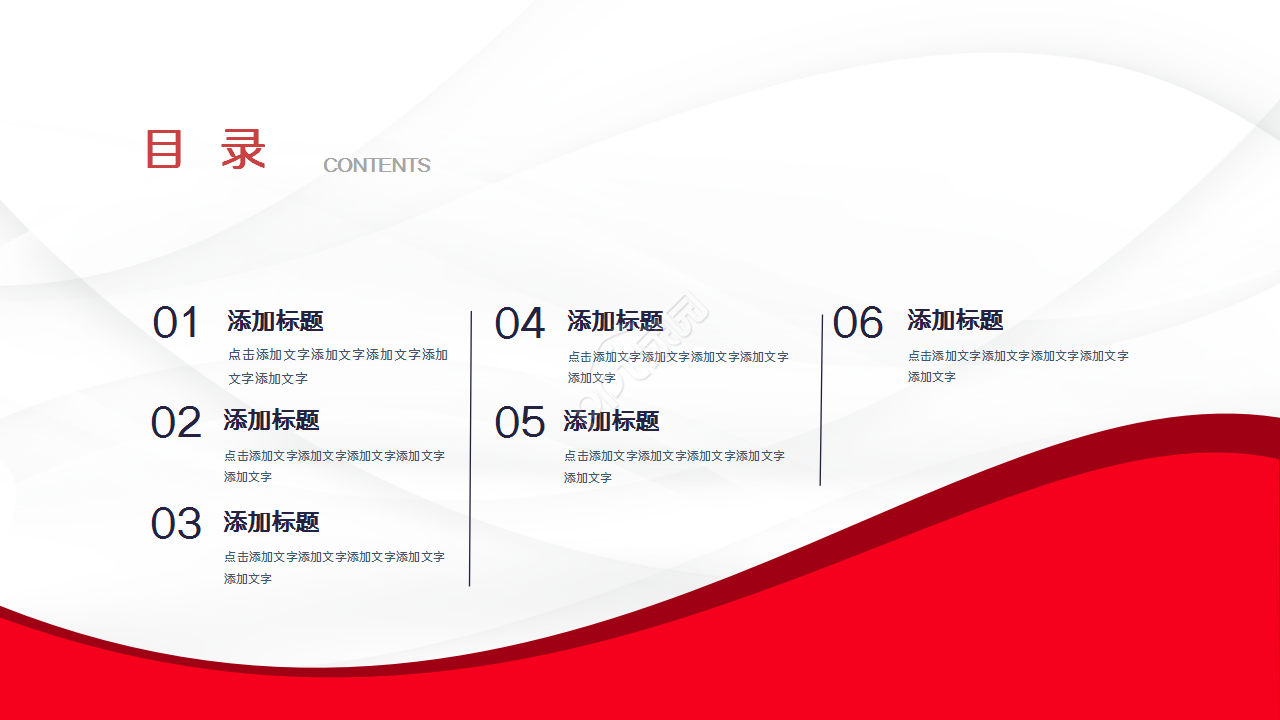Click the description text under section 01

(338, 366)
